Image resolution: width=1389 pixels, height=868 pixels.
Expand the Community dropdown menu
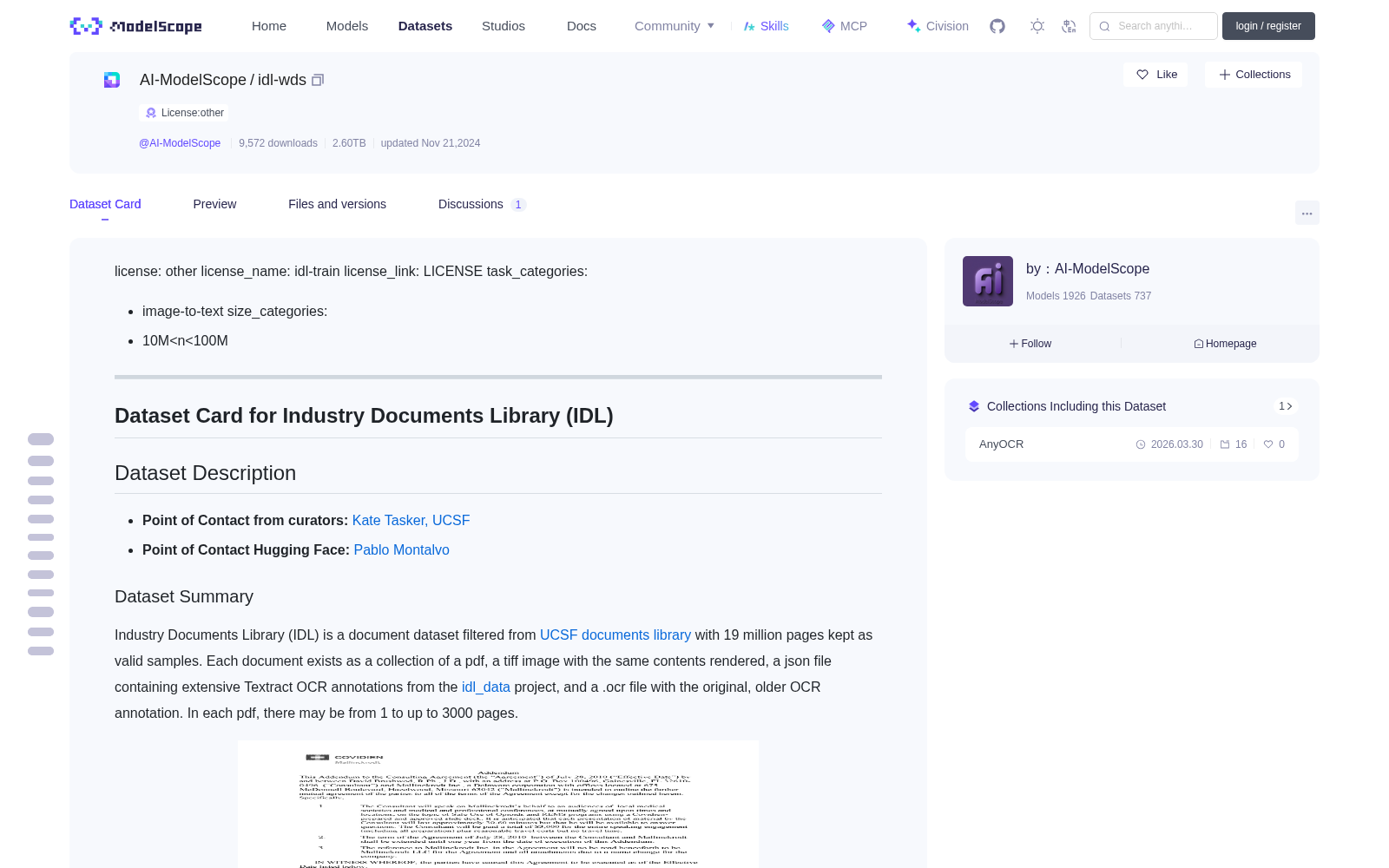pyautogui.click(x=675, y=26)
